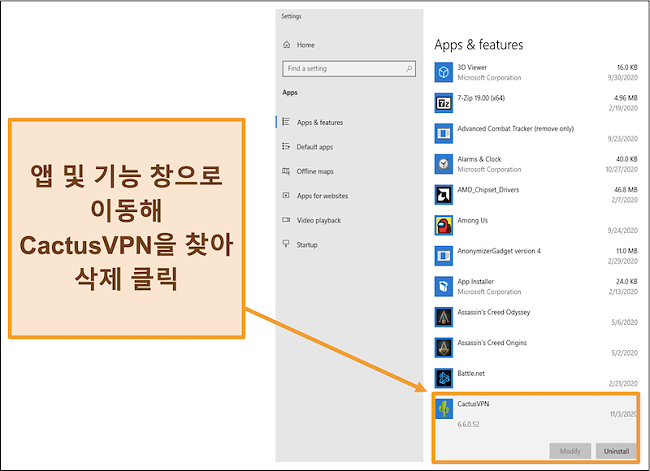Open Offline maps settings page
Viewport: 650px width, 471px height.
pyautogui.click(x=315, y=171)
